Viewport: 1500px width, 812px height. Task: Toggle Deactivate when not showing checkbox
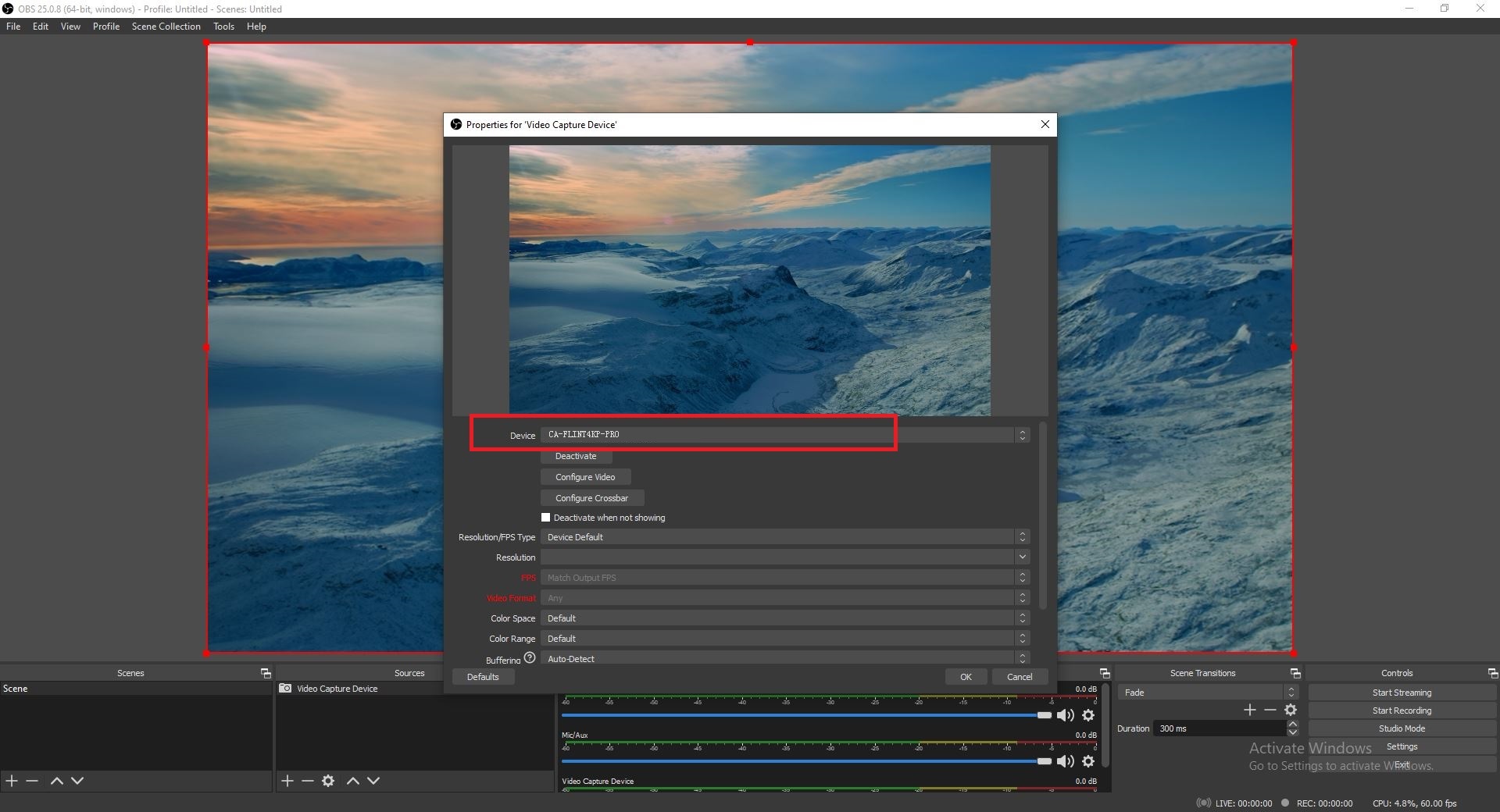(x=546, y=518)
